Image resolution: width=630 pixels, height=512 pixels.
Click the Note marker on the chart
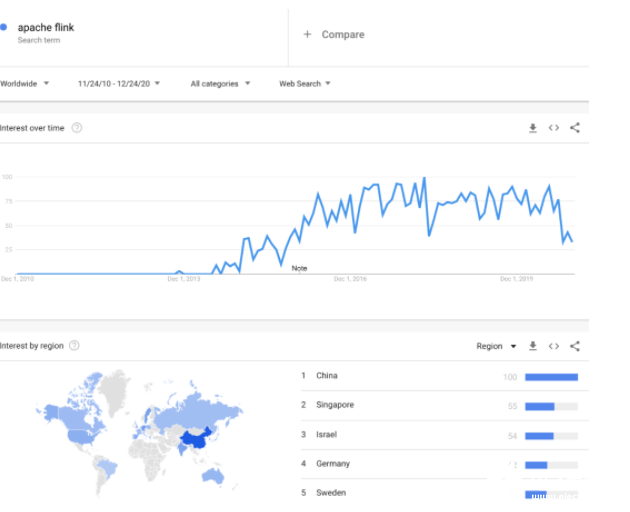(x=299, y=268)
